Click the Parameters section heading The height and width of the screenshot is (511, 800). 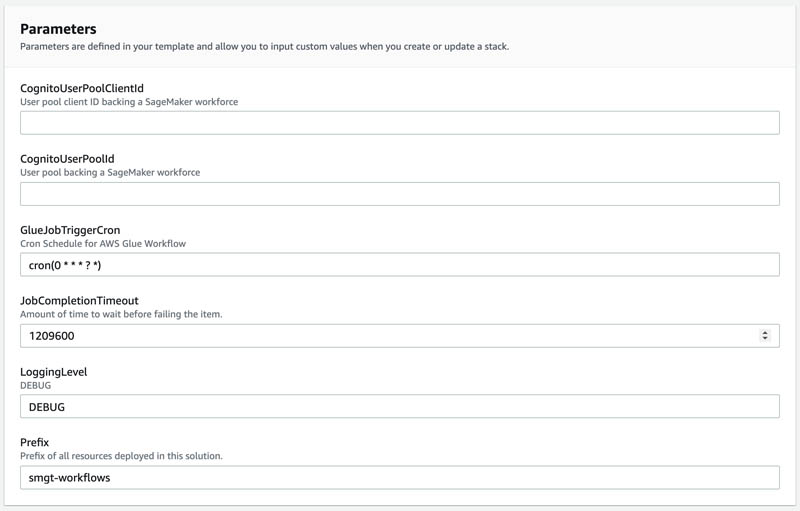coord(58,29)
